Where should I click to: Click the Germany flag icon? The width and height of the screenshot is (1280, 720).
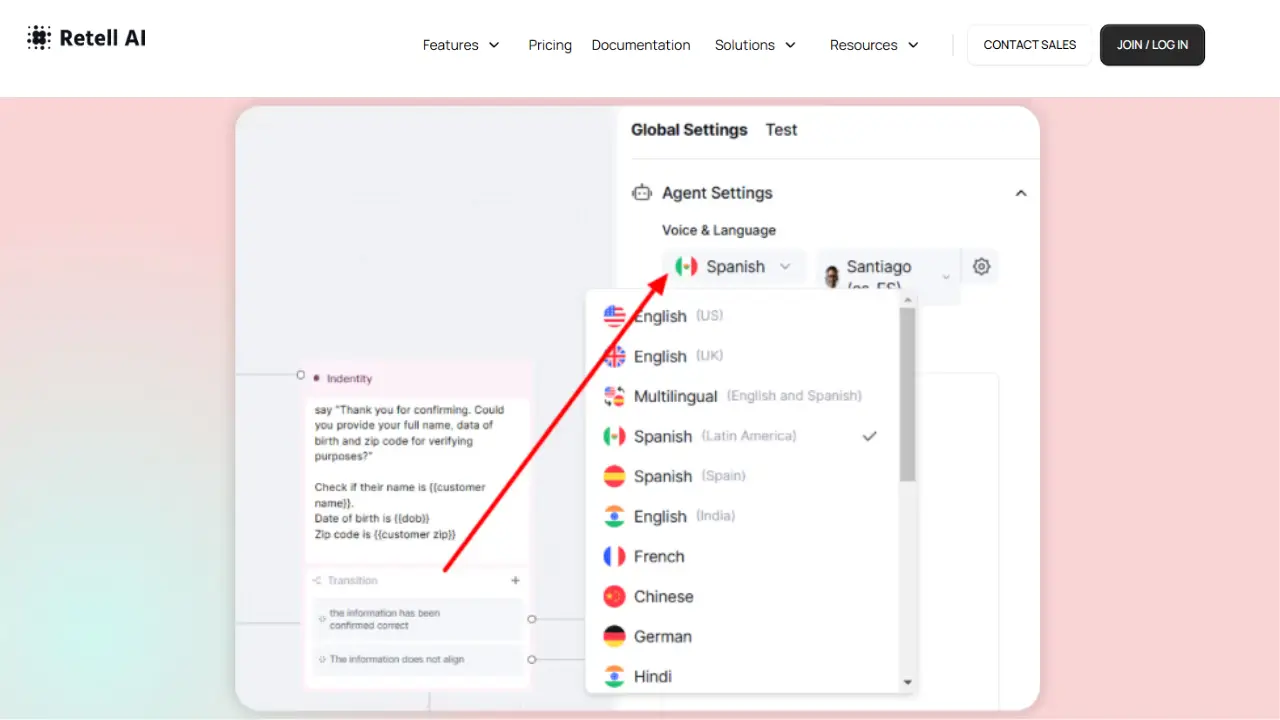pyautogui.click(x=614, y=636)
